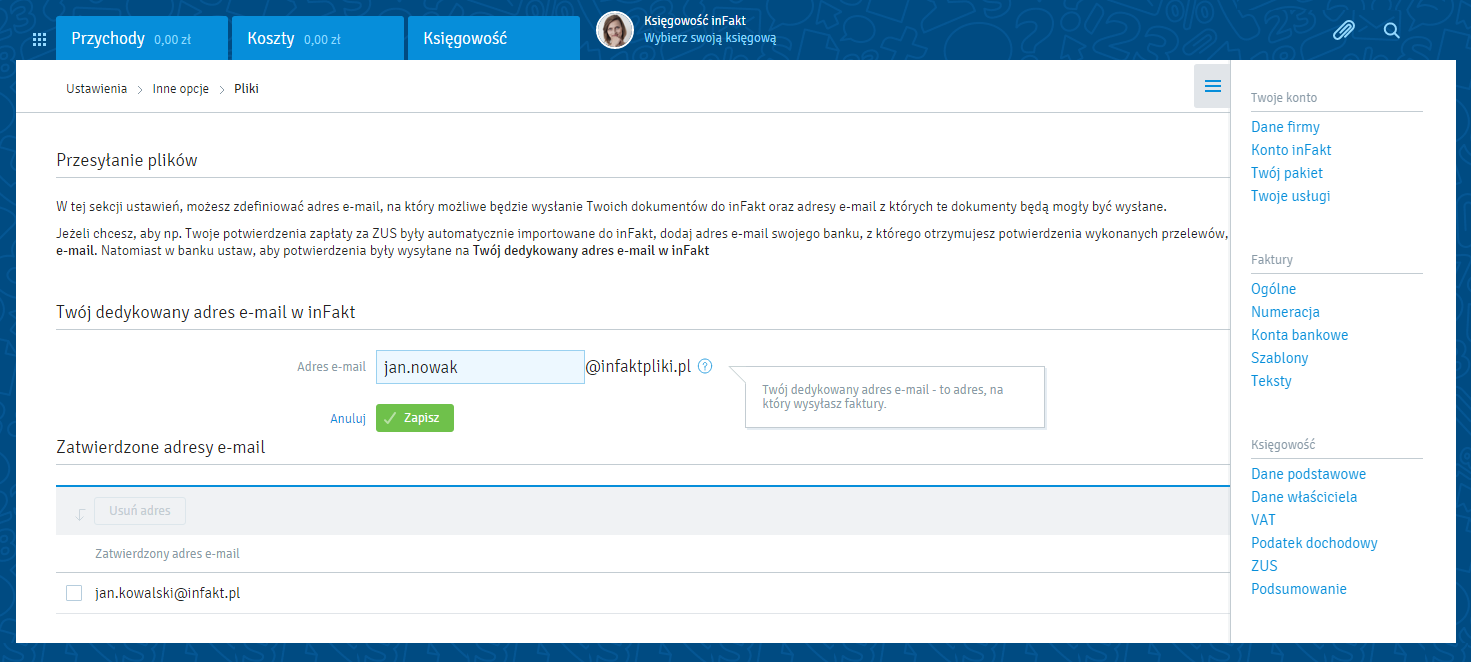Open Twój pakiet settings
This screenshot has width=1471, height=662.
pyautogui.click(x=1287, y=173)
